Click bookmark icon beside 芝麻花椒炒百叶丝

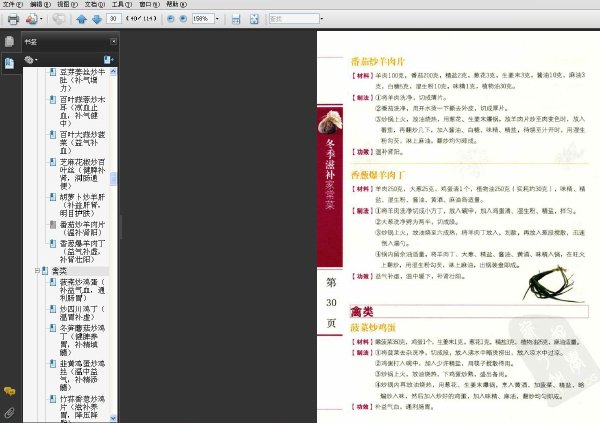point(53,162)
